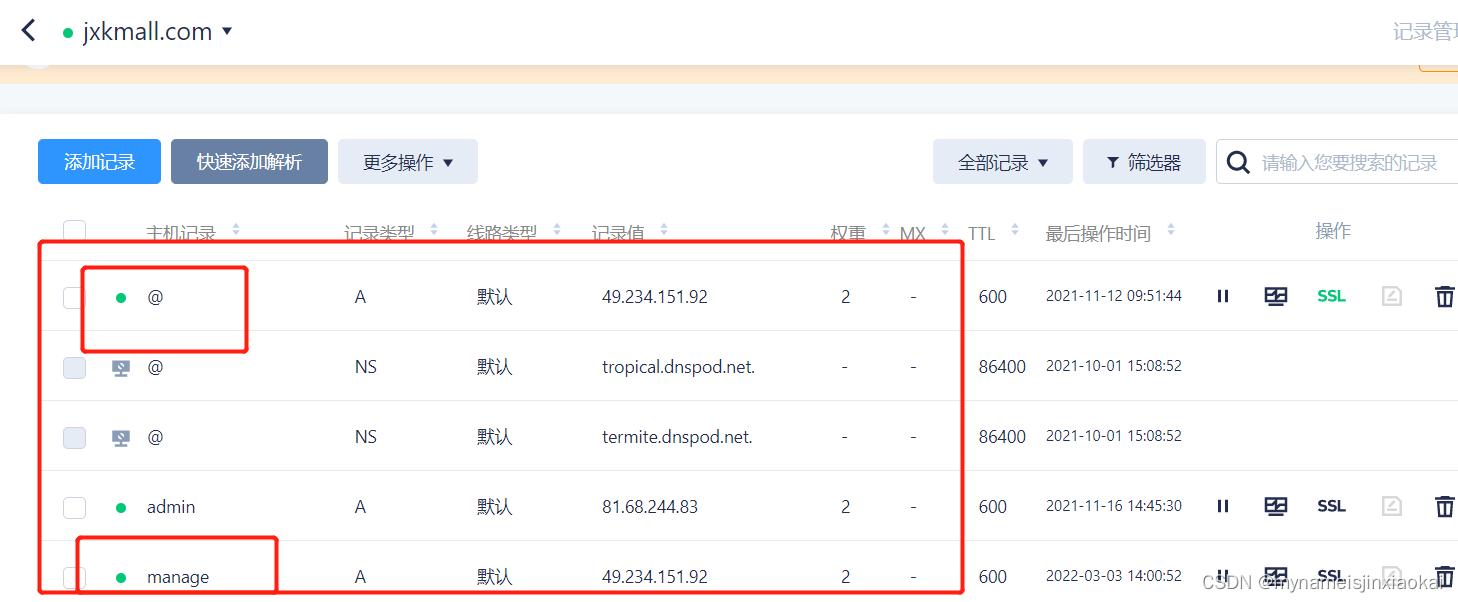Click the manage host record name
The width and height of the screenshot is (1458, 602).
[178, 577]
